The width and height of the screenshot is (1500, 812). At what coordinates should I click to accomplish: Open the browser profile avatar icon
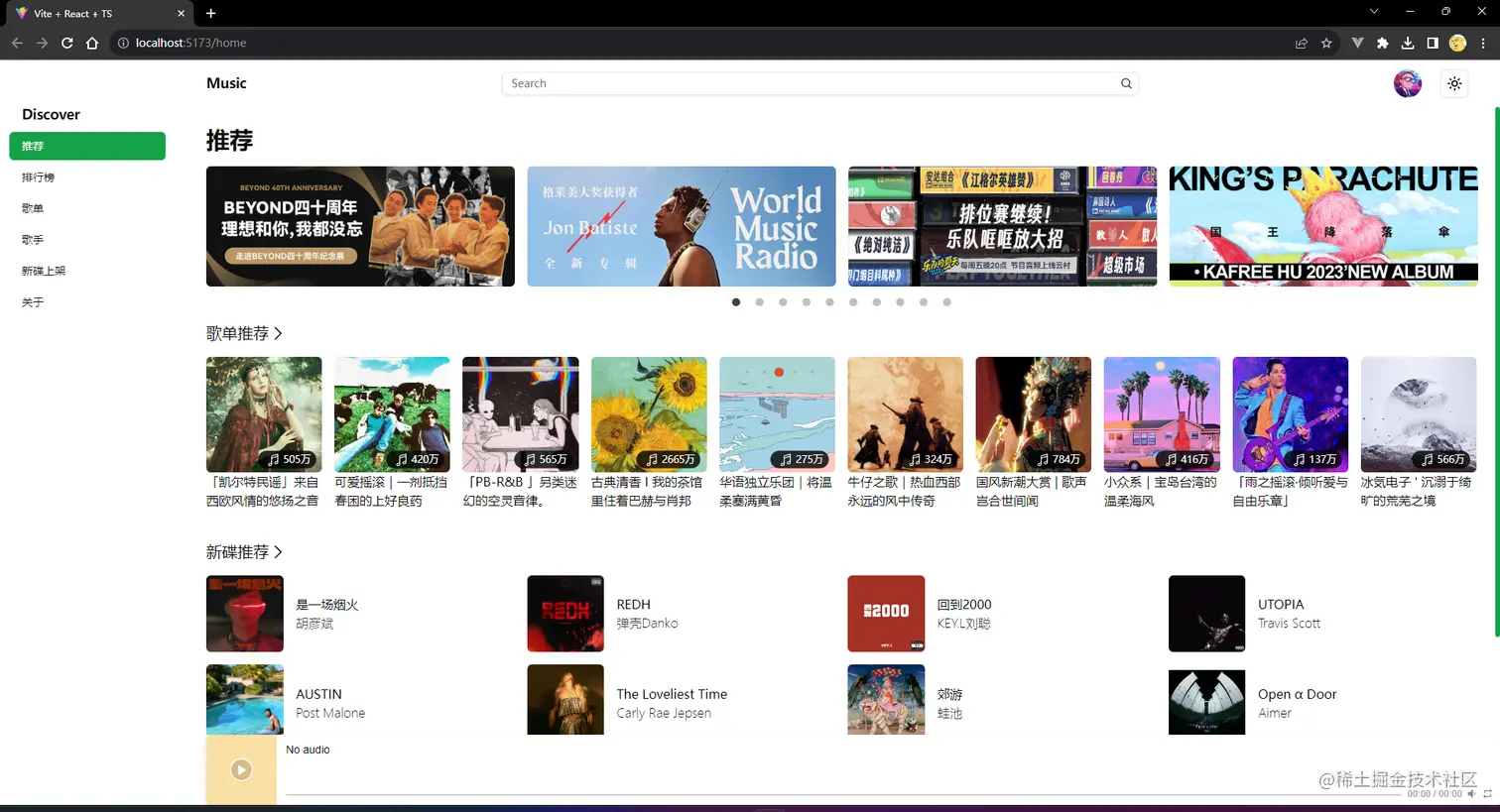1457,43
